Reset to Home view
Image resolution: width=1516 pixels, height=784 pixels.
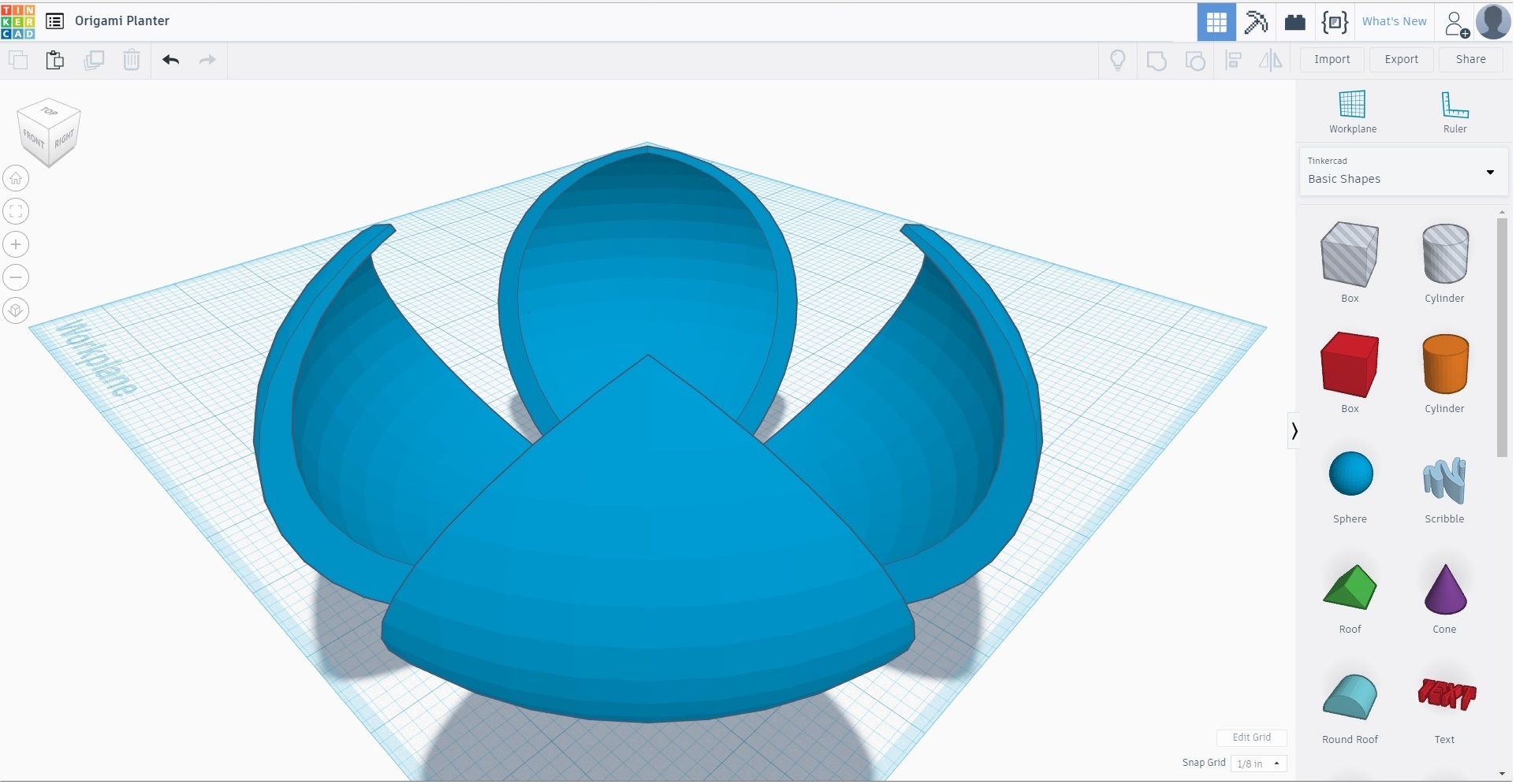coord(16,179)
